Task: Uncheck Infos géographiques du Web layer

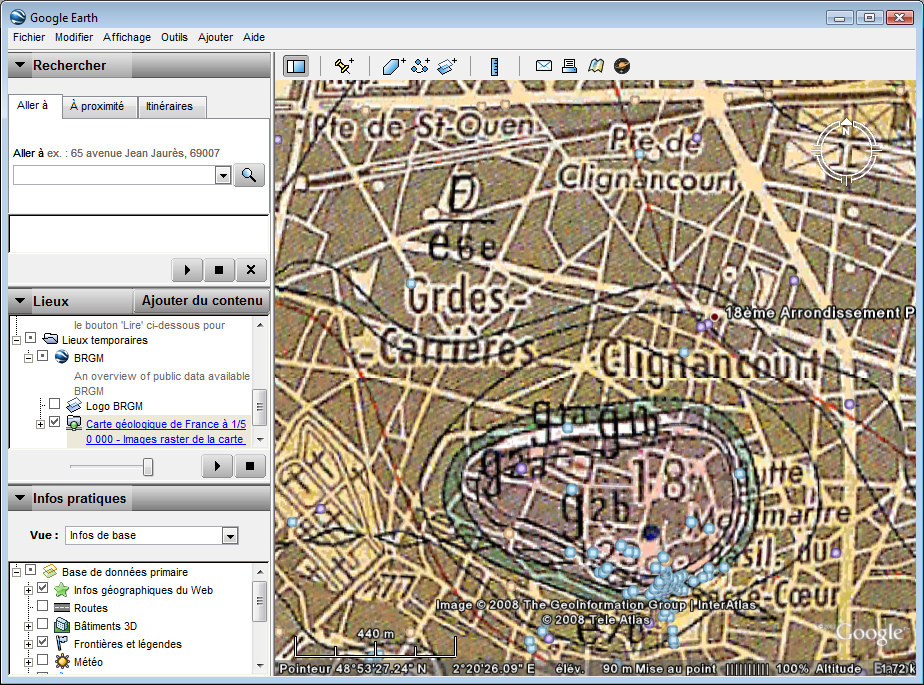Action: pyautogui.click(x=42, y=588)
